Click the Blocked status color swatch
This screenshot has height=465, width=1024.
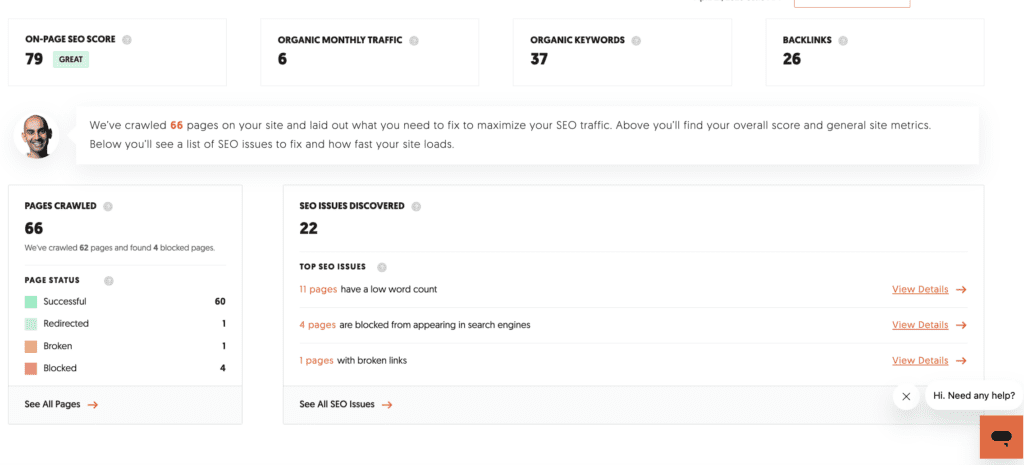(31, 368)
